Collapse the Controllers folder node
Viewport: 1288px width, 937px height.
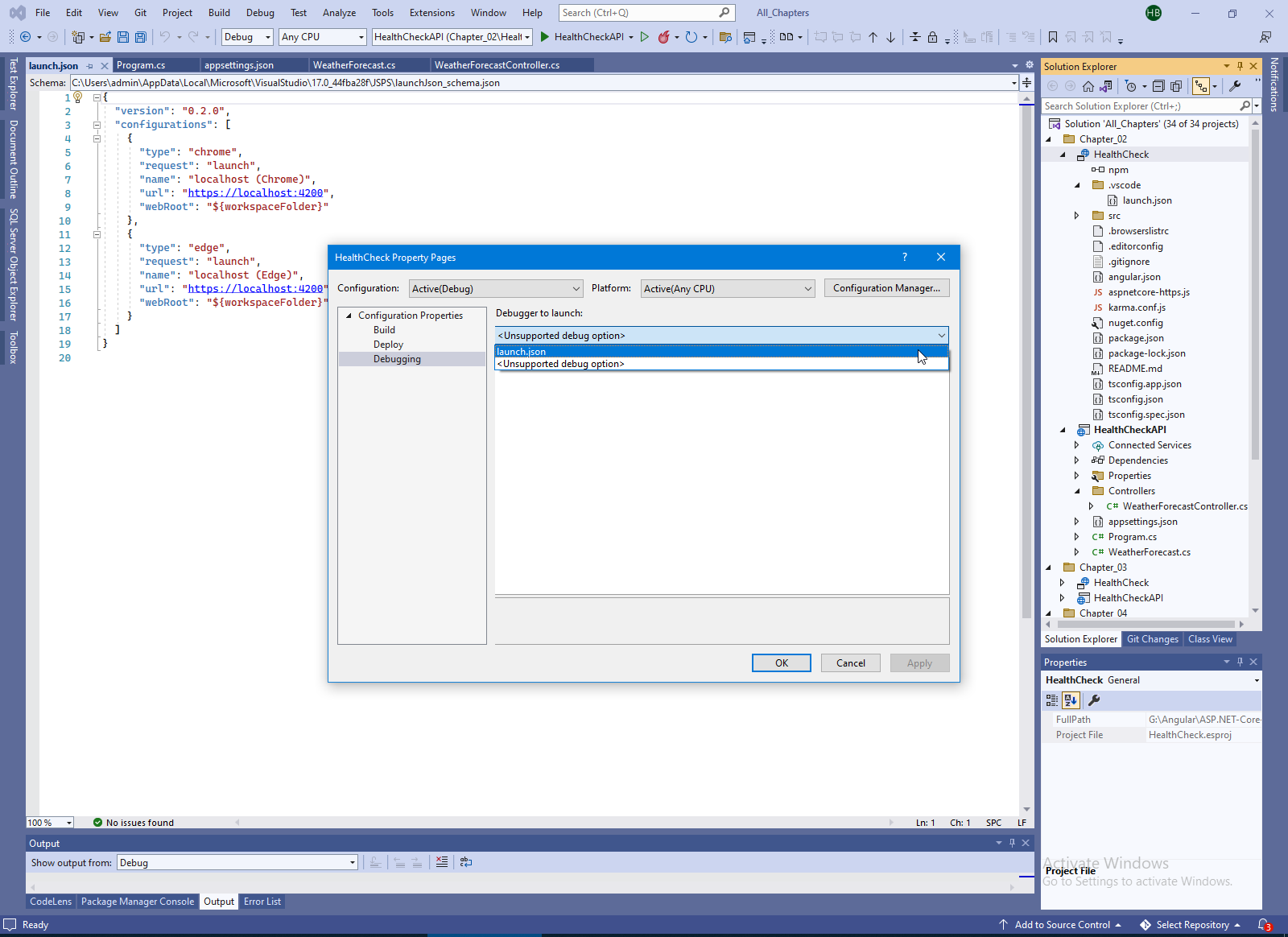point(1077,491)
